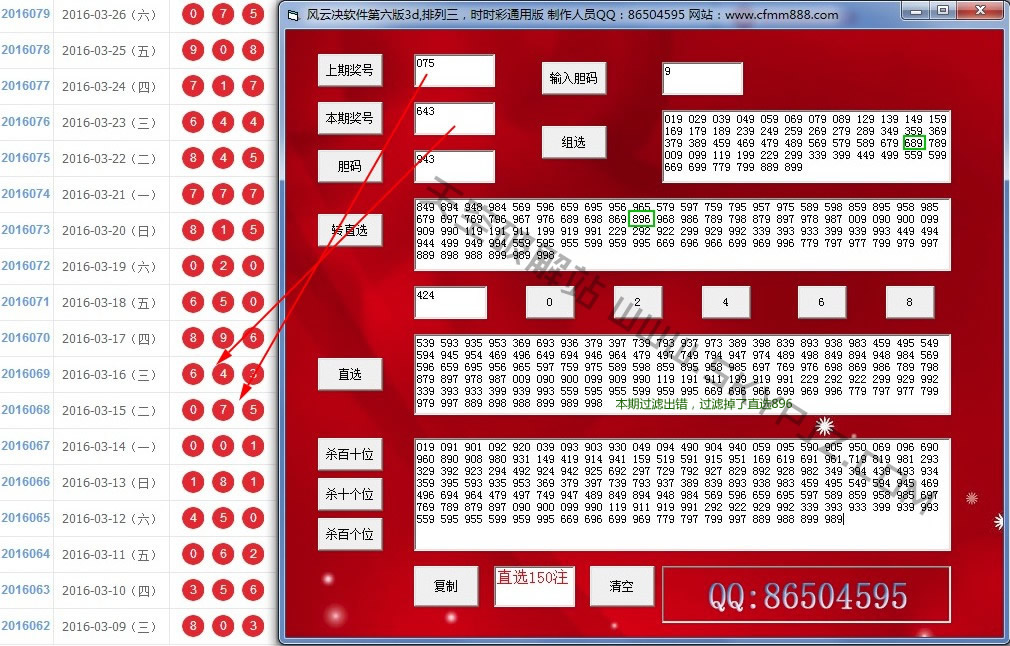Screen dimensions: 1010x646
Task: Click the 清空 clear button
Action: tap(621, 586)
